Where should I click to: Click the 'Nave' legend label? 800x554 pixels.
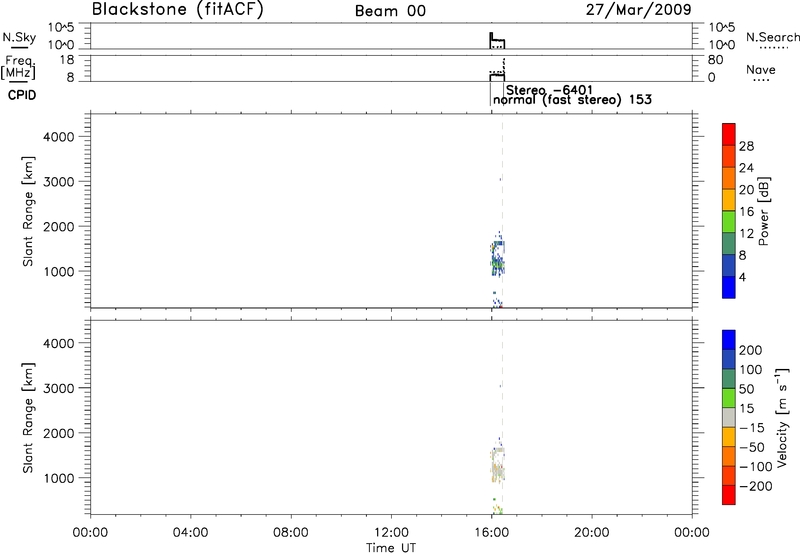pyautogui.click(x=761, y=70)
